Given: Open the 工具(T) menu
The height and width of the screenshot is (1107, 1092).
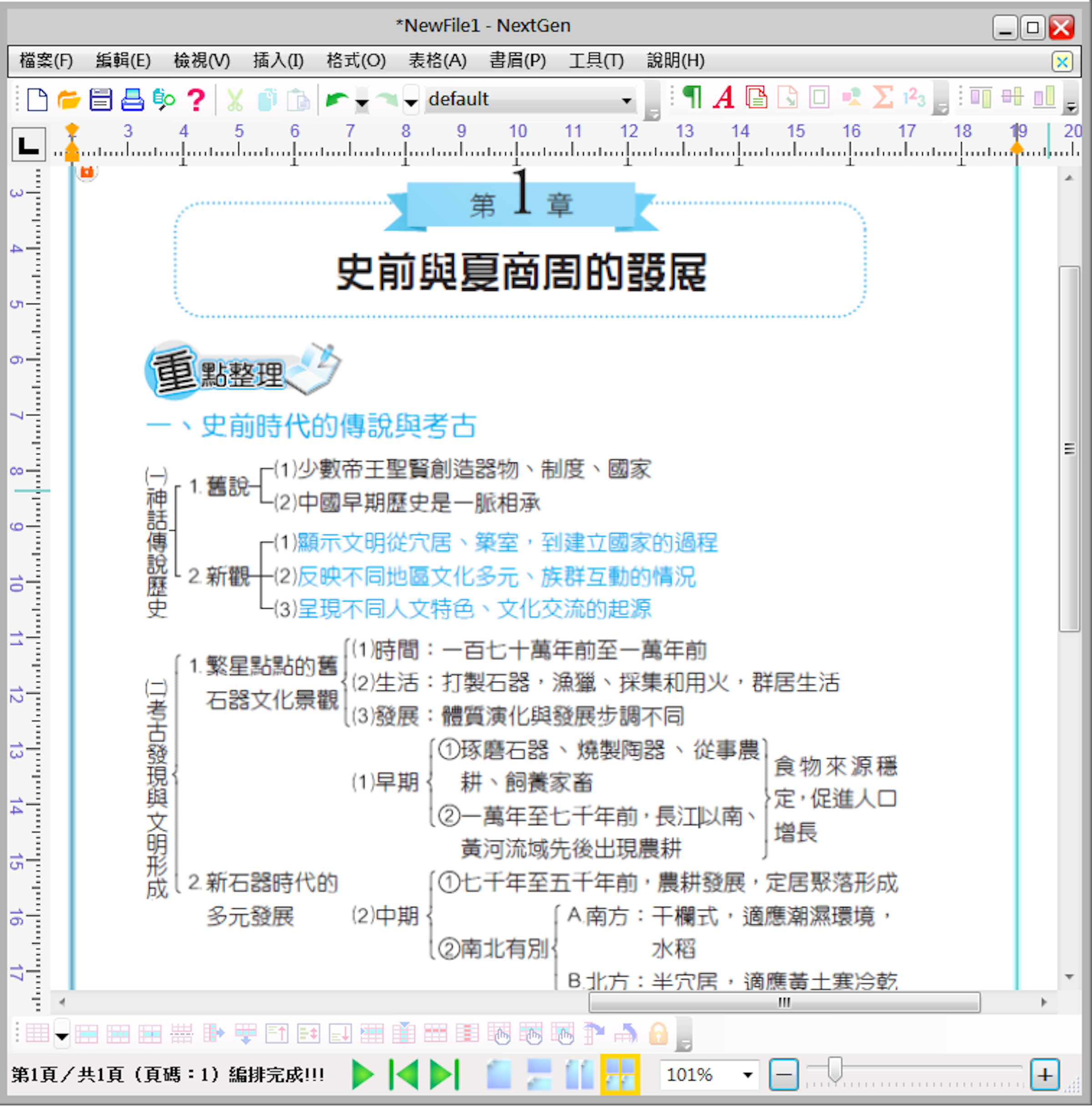Looking at the screenshot, I should click(596, 60).
